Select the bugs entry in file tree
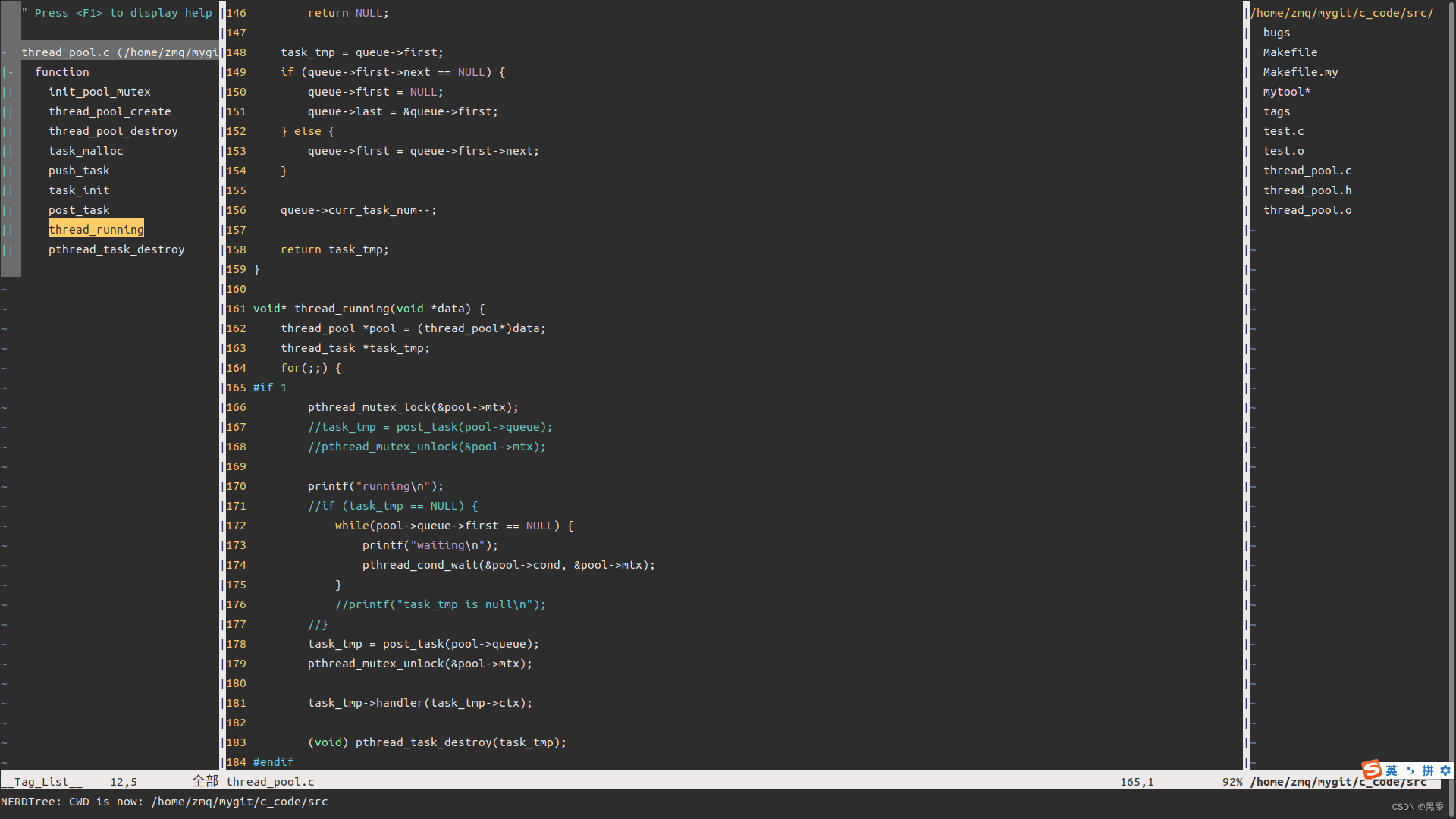 click(1276, 33)
